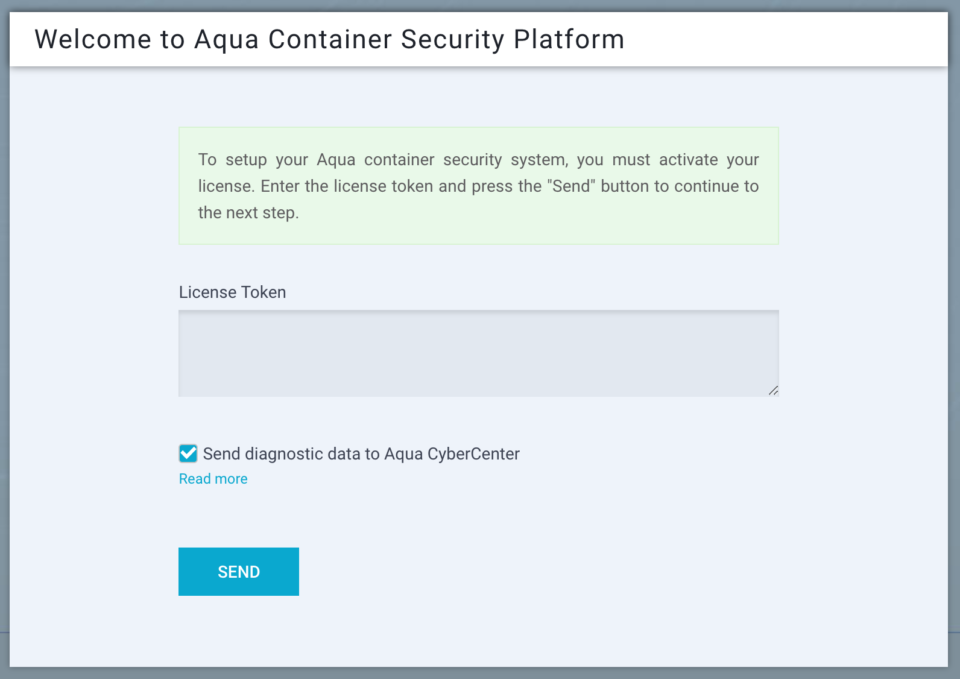Focus the empty license token textbox

tap(478, 350)
